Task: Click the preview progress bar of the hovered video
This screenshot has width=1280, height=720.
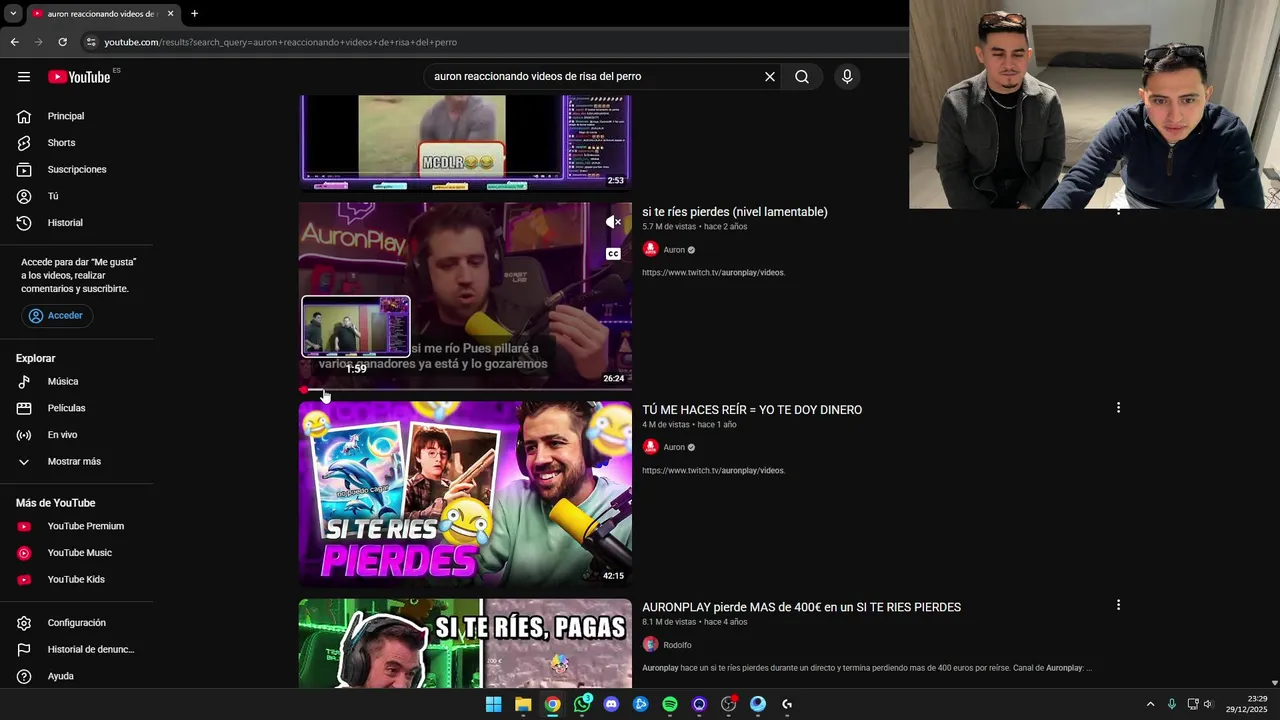Action: tap(465, 389)
